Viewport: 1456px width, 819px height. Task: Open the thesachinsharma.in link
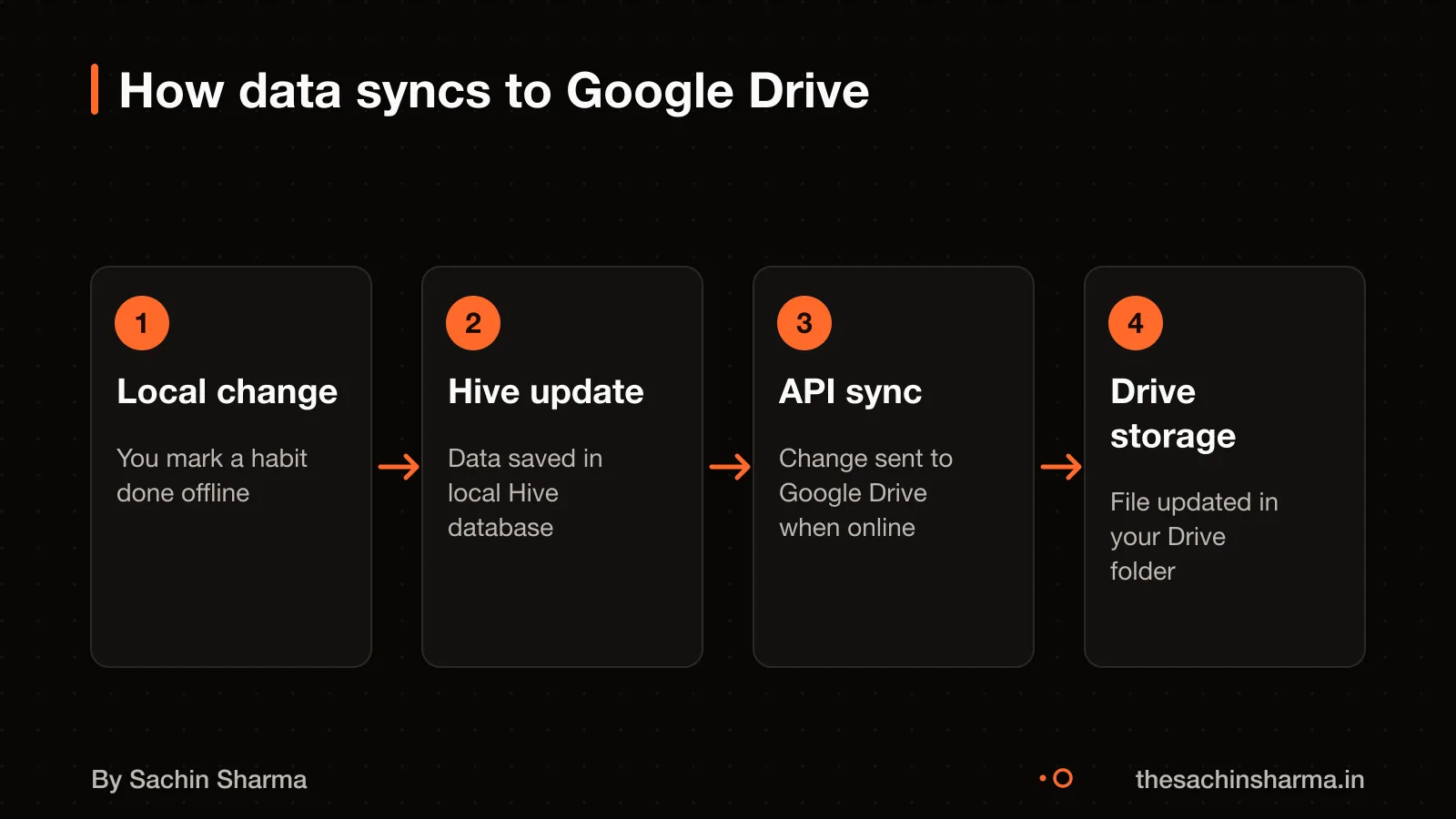[1249, 780]
